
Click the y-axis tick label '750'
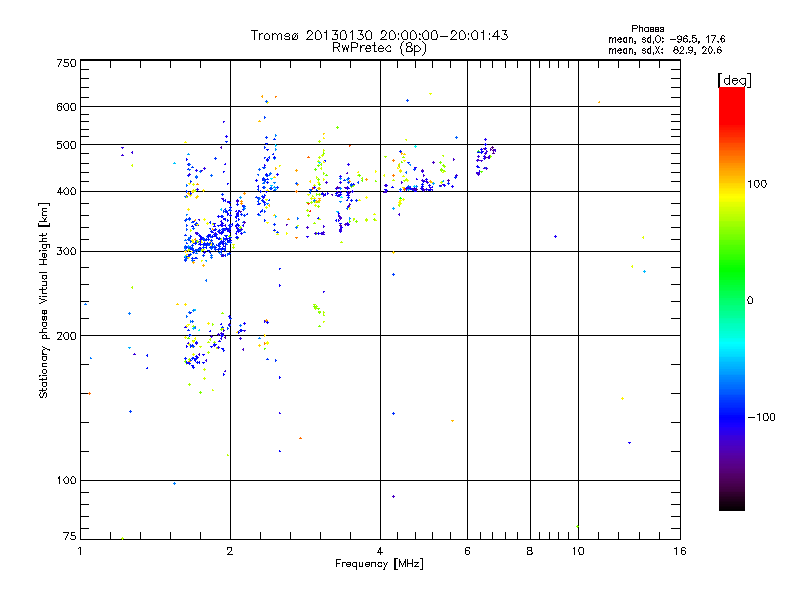click(x=67, y=63)
